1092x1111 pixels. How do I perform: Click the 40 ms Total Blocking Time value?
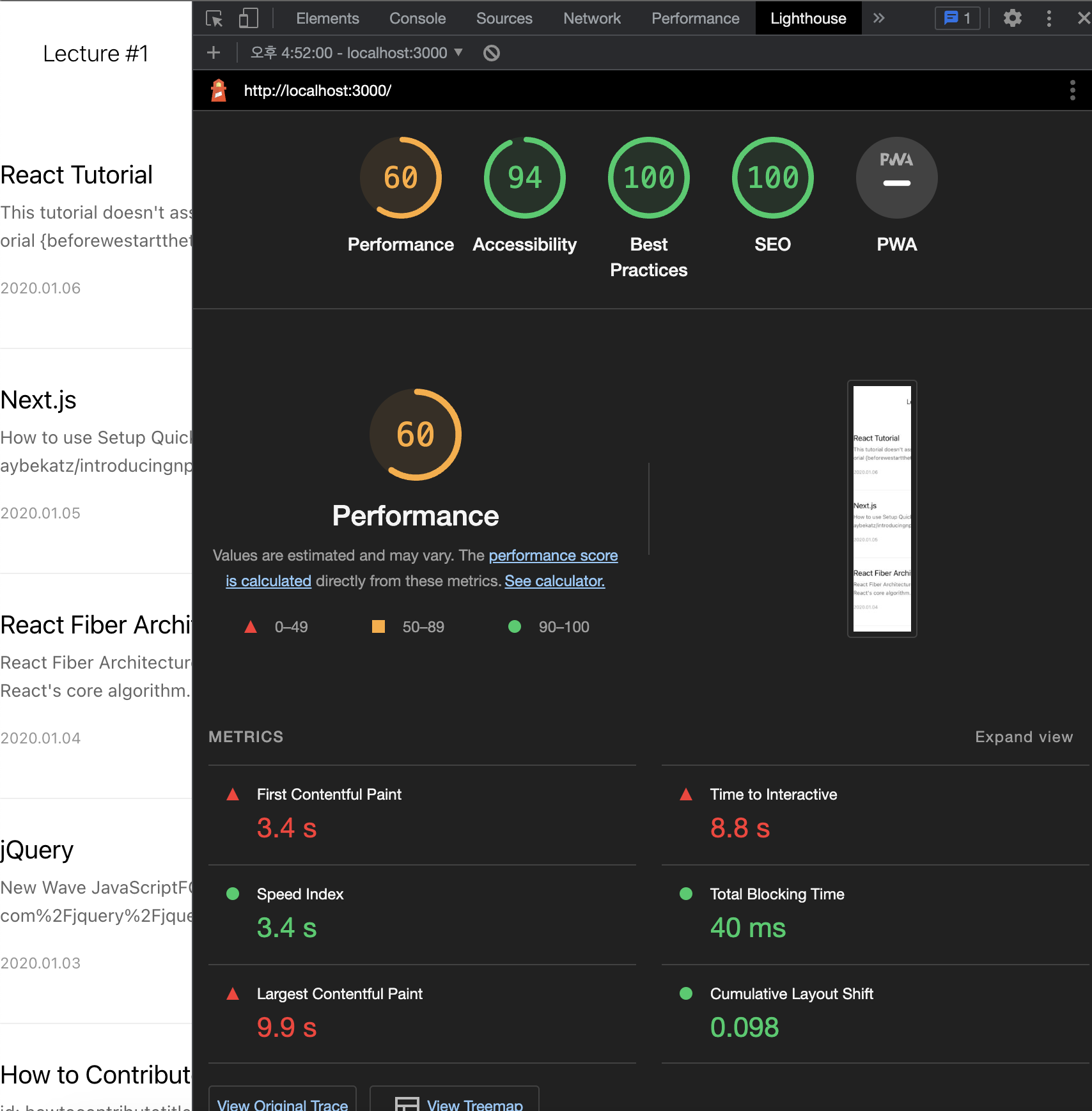(x=748, y=928)
